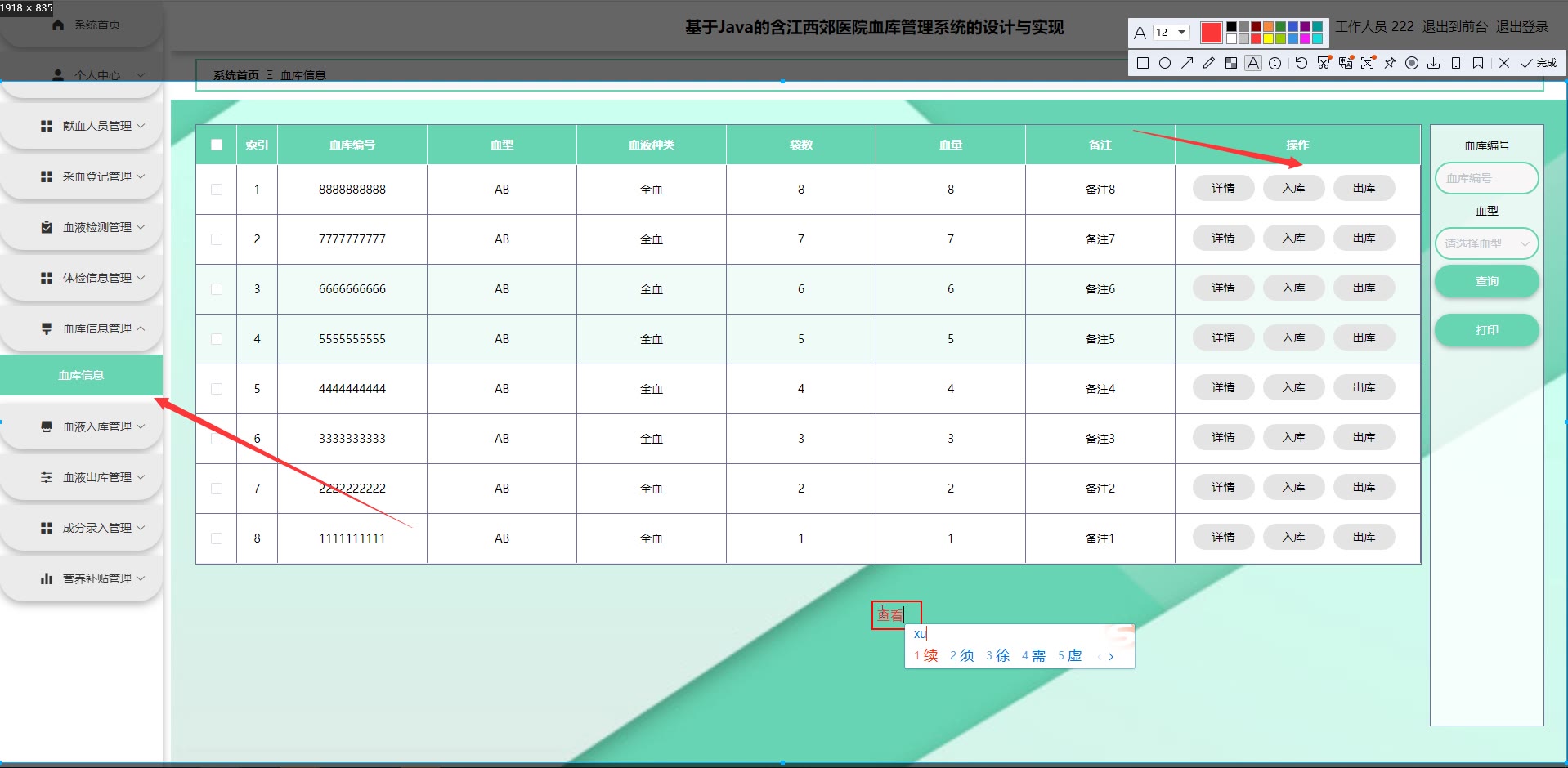
Task: Select the numbered step marker tool
Action: coord(1275,63)
